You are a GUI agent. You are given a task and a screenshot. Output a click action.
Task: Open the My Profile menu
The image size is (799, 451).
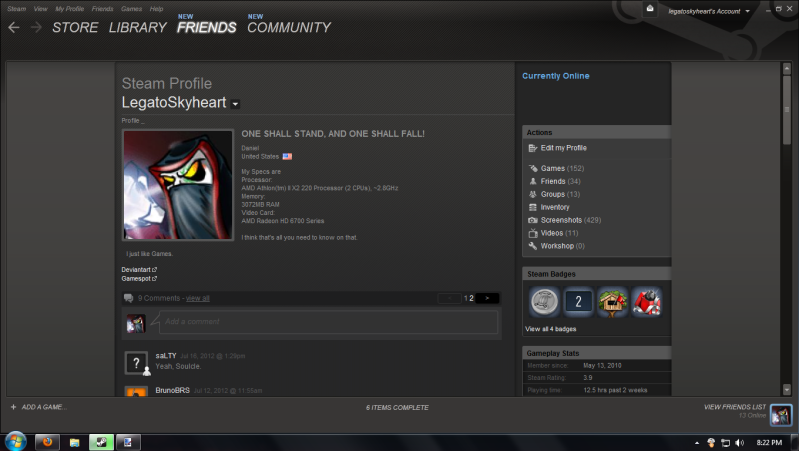tap(69, 9)
